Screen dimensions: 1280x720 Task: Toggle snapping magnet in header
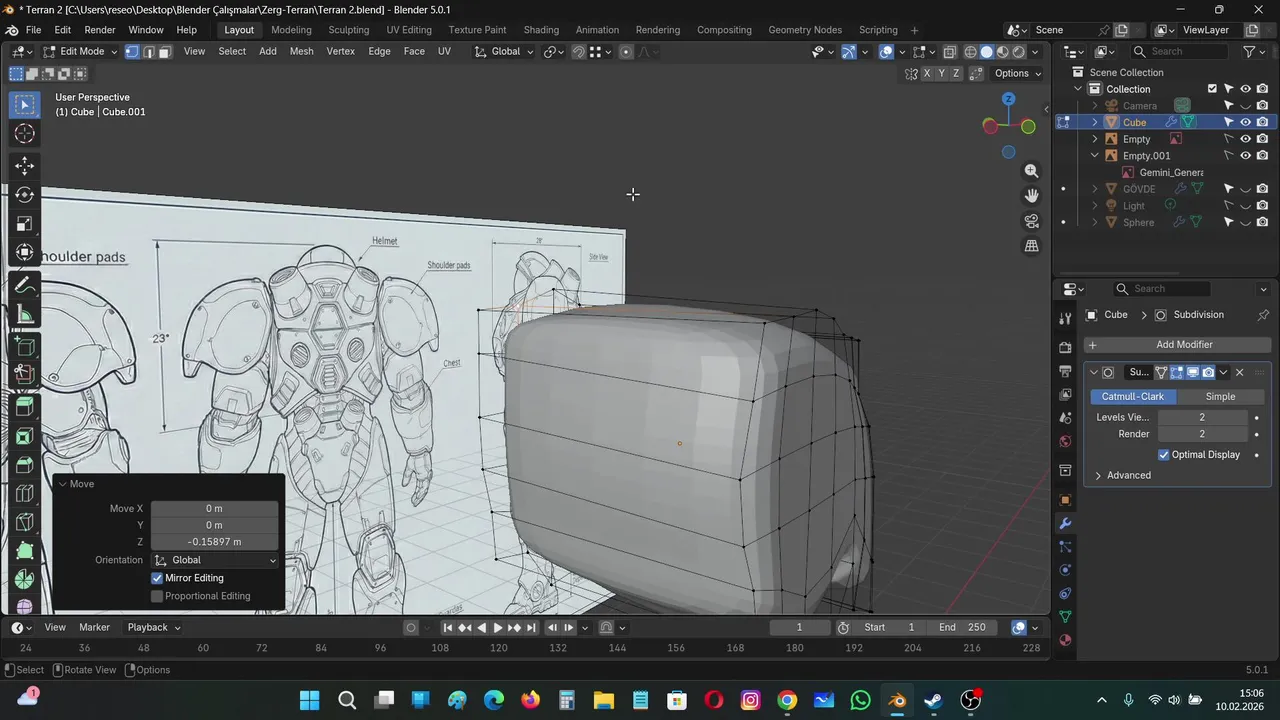578,52
